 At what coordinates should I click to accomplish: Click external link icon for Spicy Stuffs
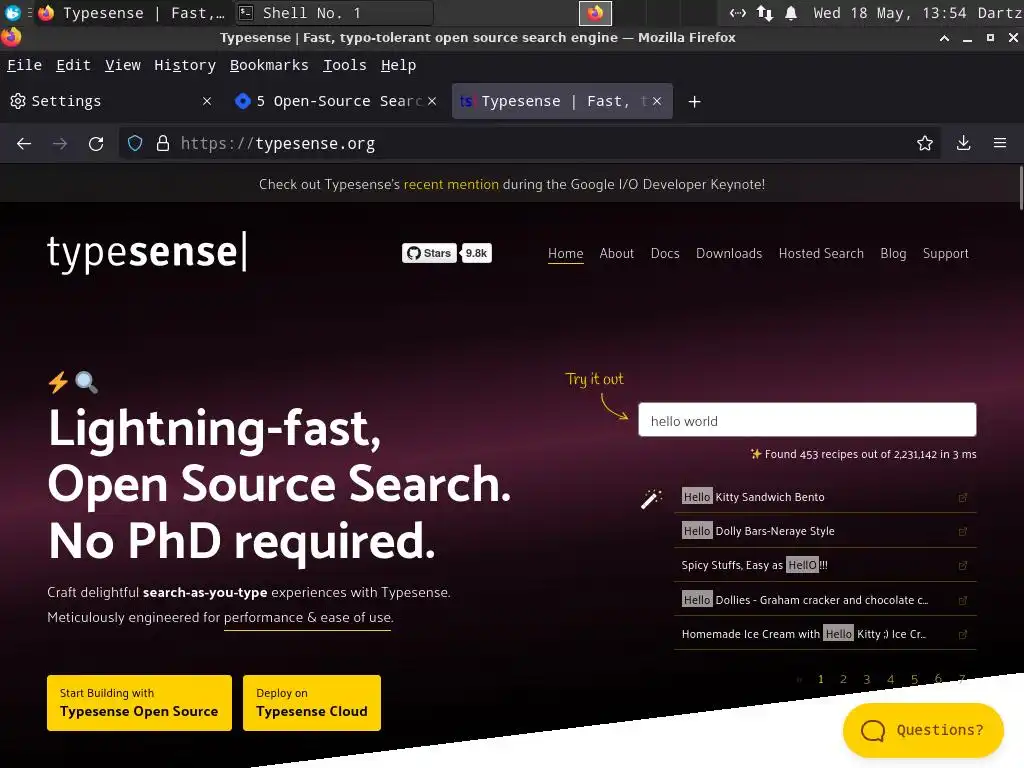(963, 566)
